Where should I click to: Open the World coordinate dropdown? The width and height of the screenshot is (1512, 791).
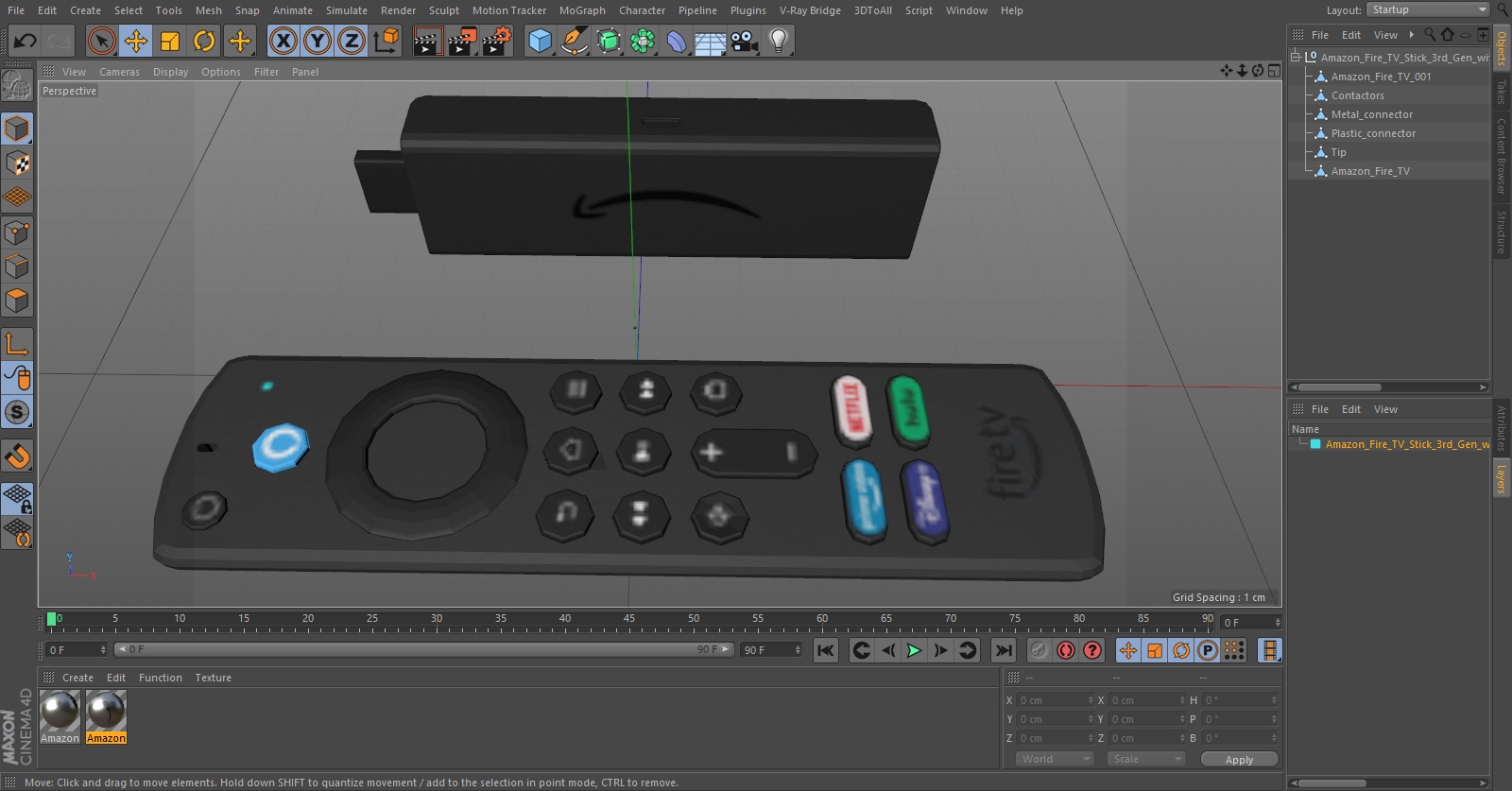point(1055,759)
